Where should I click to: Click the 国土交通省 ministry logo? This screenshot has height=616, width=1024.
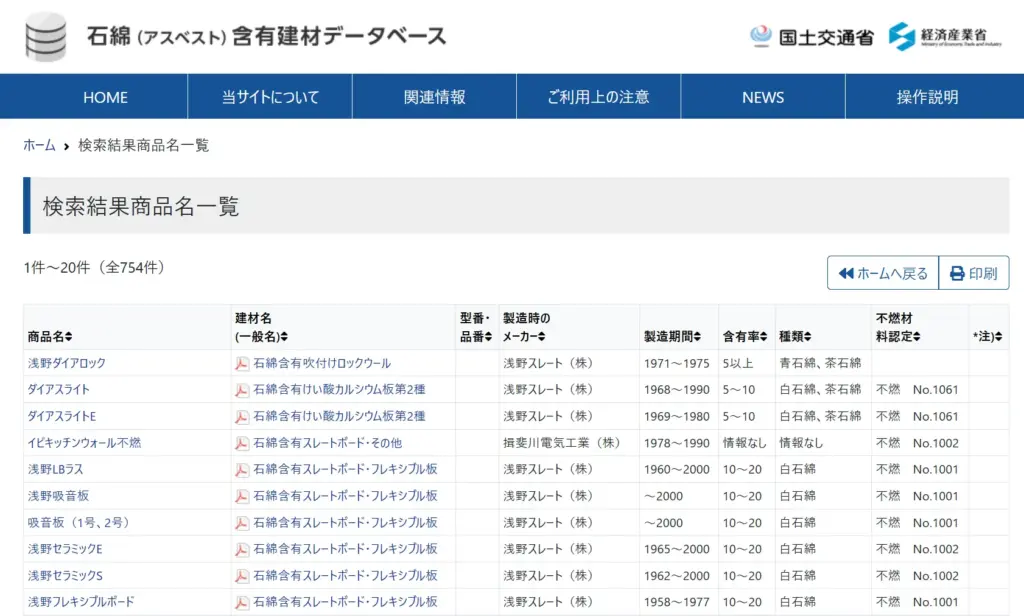(x=811, y=37)
